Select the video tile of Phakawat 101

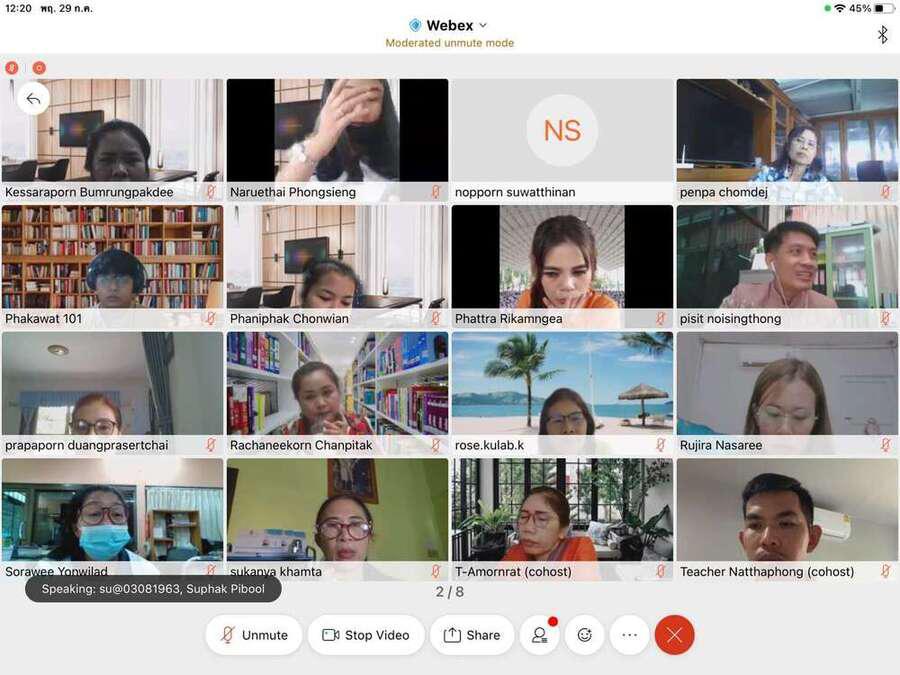(x=112, y=258)
